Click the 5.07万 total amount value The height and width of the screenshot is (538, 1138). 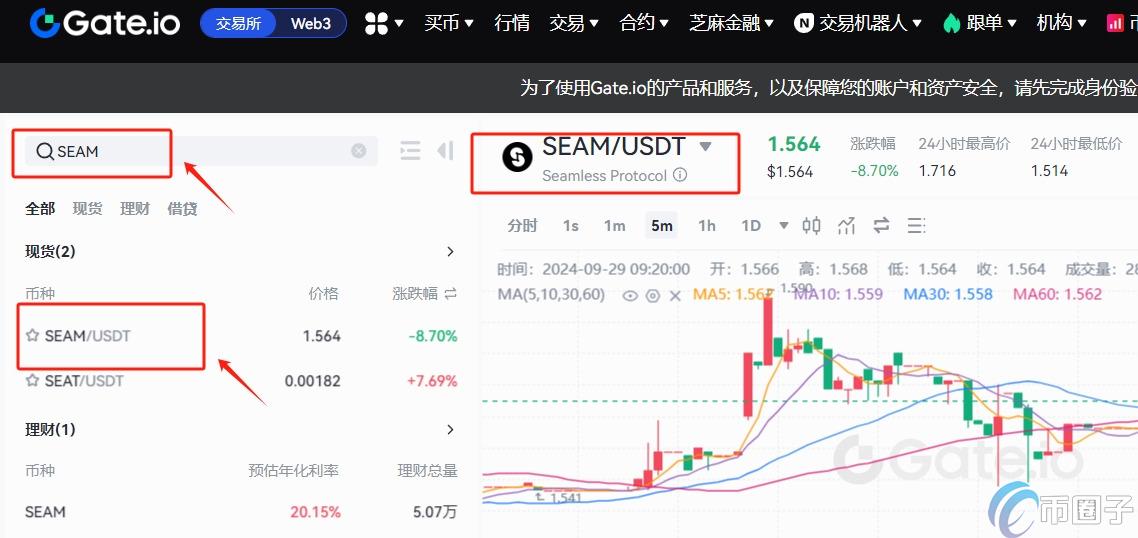pos(435,512)
